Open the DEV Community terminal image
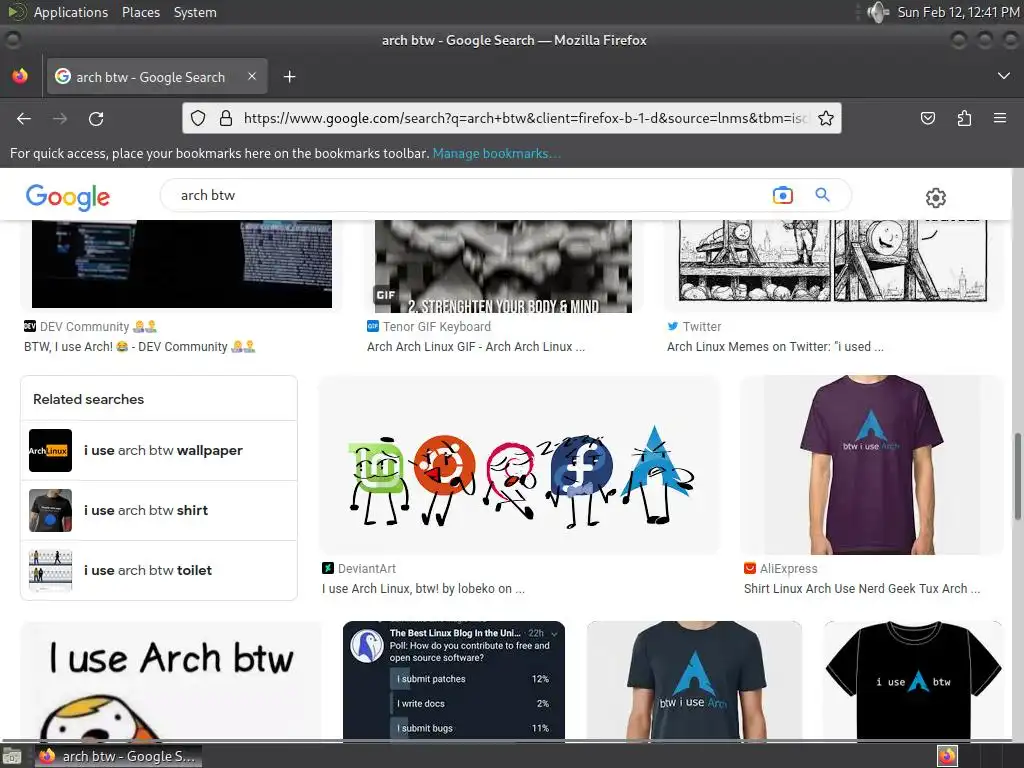 [182, 264]
